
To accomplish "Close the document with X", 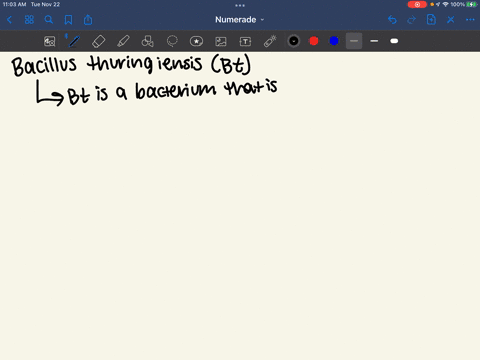I will pyautogui.click(x=451, y=20).
